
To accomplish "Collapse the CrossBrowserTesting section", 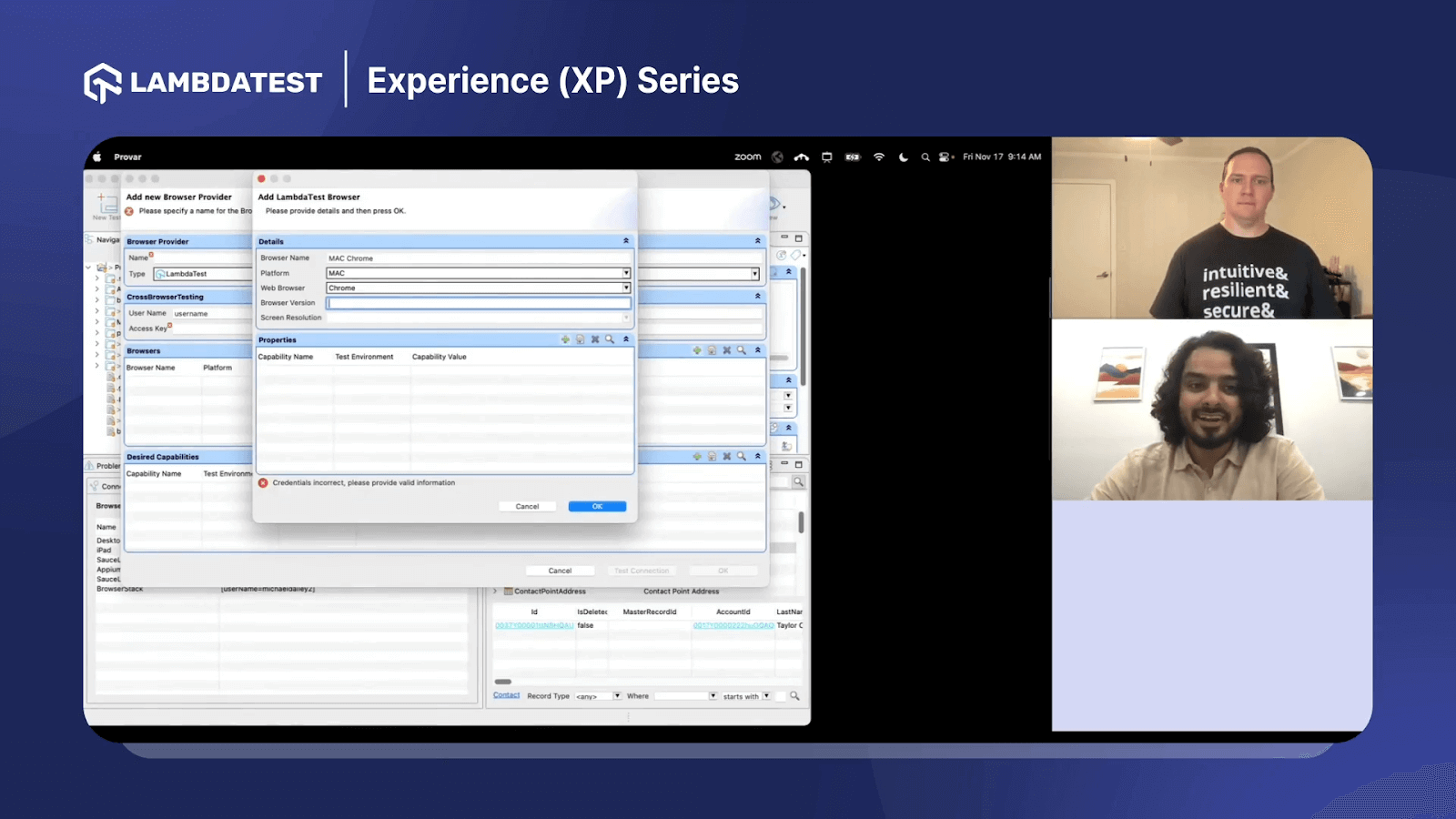I will [x=757, y=297].
